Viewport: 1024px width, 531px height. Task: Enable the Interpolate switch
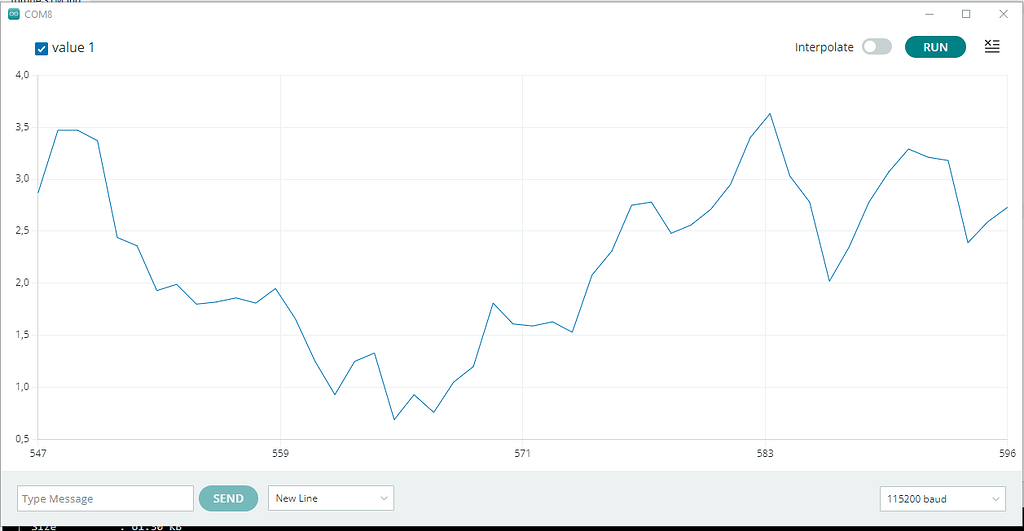coord(876,47)
